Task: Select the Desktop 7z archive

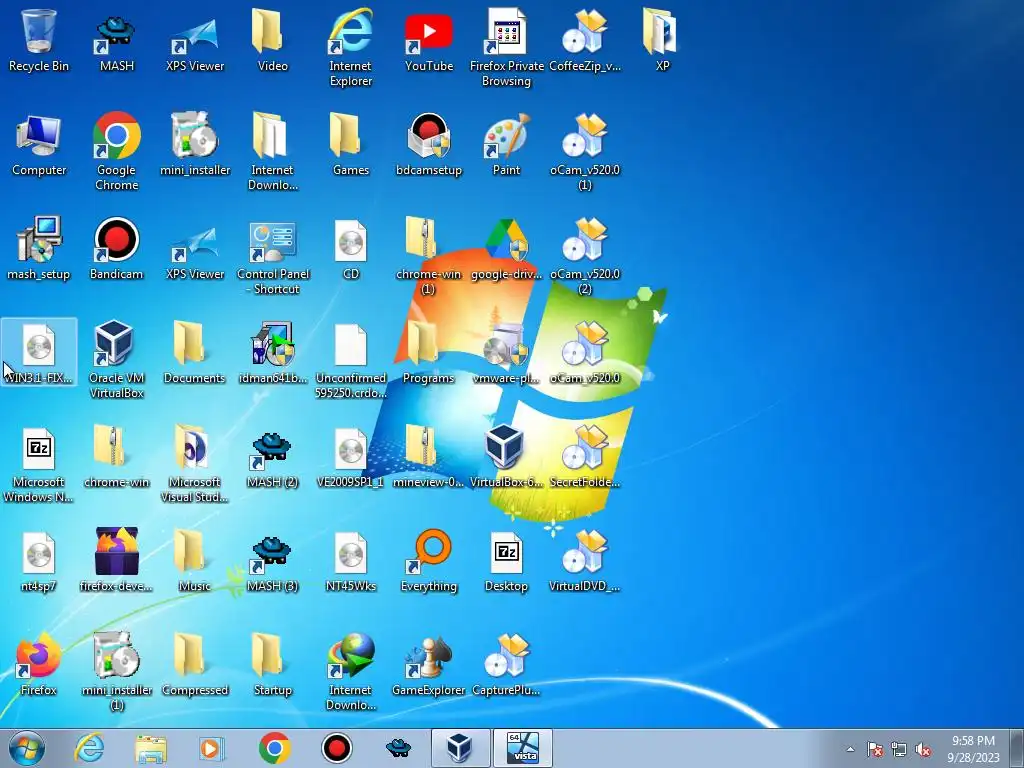Action: (506, 560)
